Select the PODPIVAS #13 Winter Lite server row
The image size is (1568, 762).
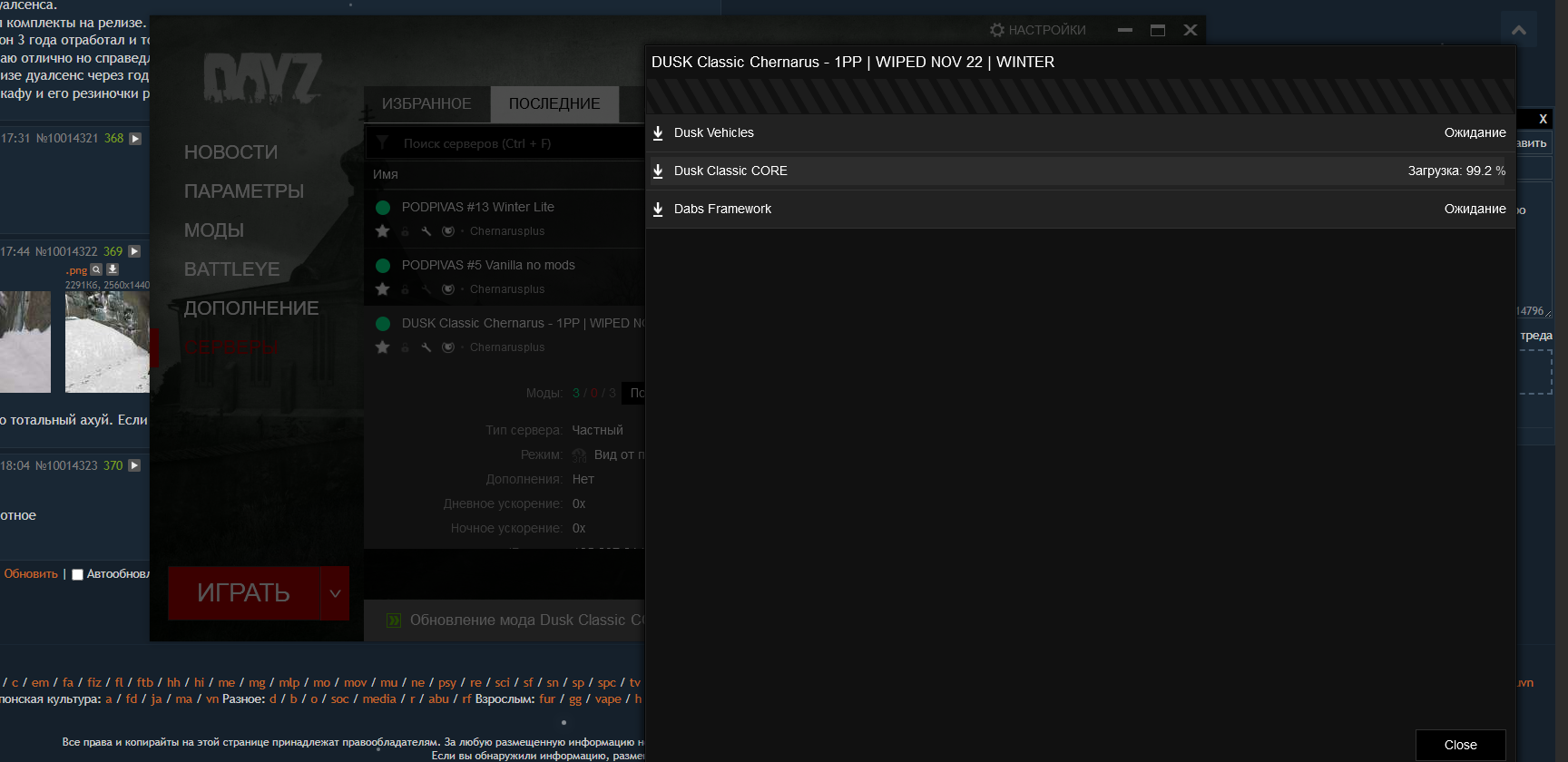tap(505, 219)
